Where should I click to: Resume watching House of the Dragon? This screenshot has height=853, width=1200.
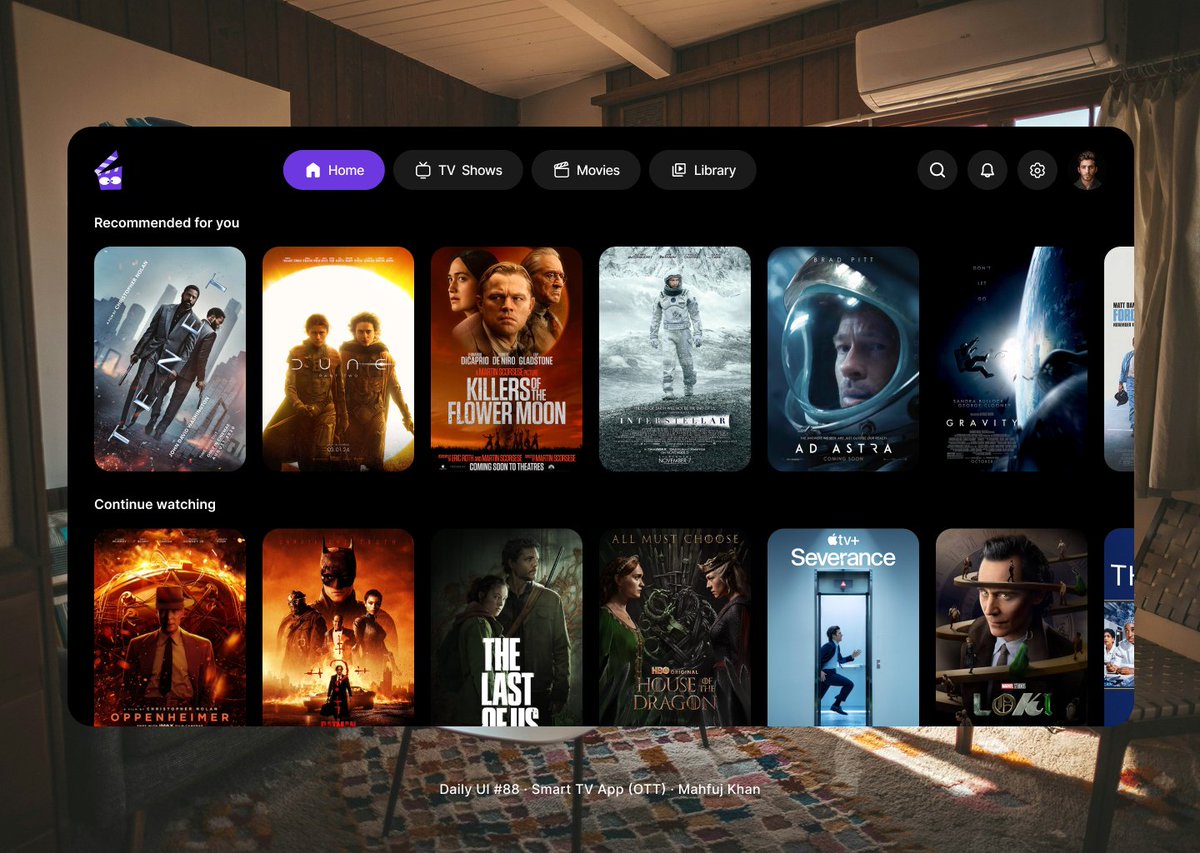point(675,627)
